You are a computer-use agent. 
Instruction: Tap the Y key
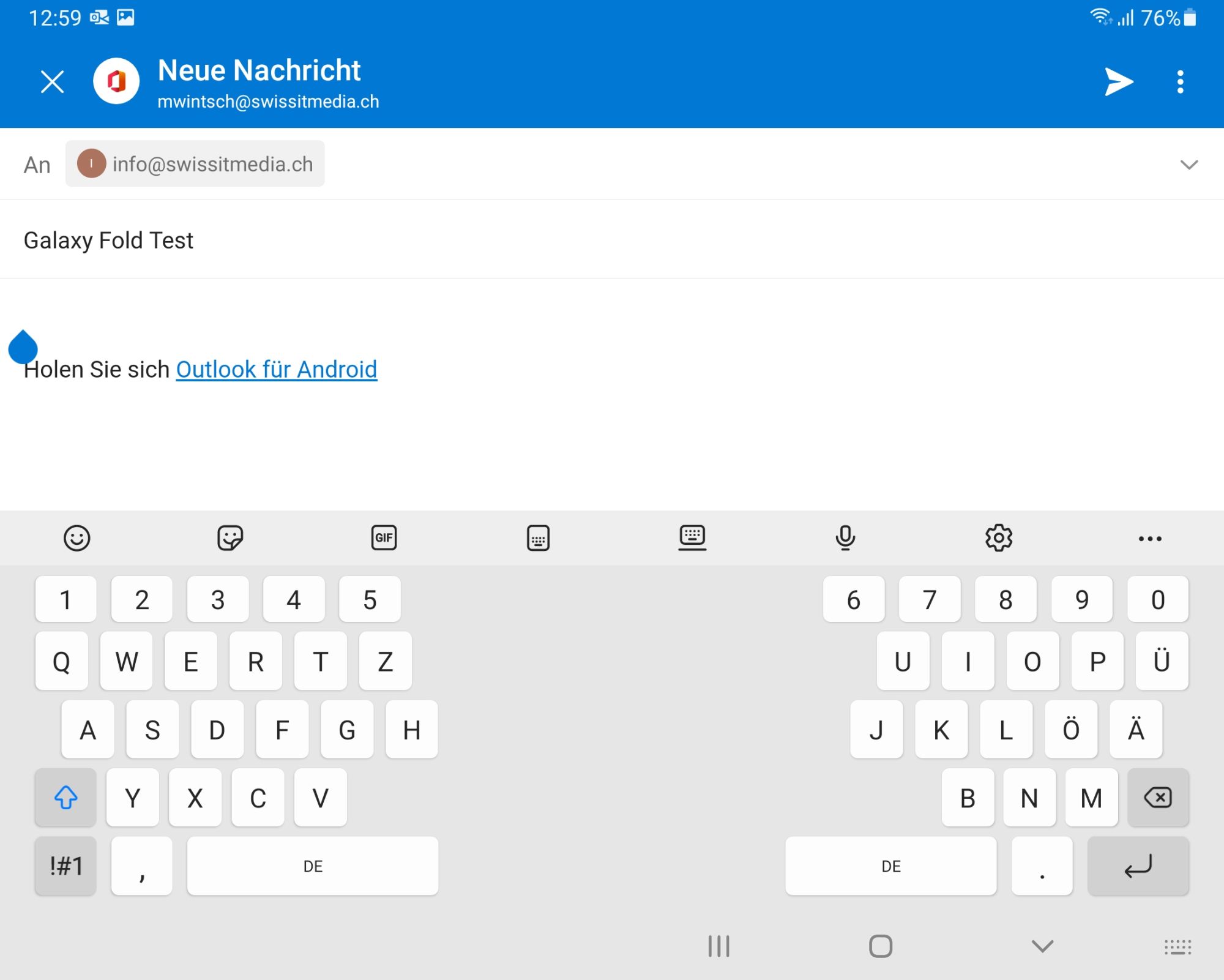click(x=133, y=798)
